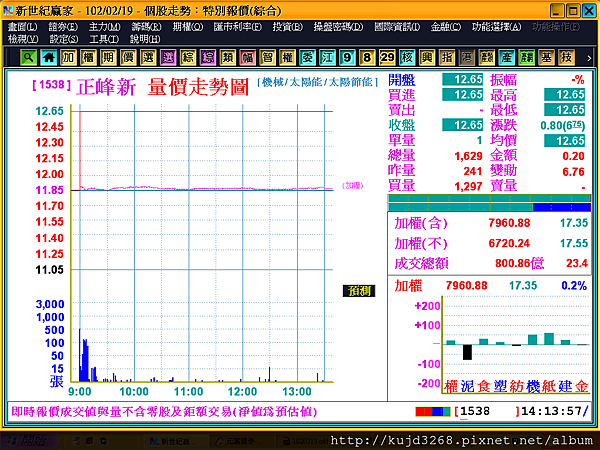This screenshot has width=600, height=450.
Task: Select the 金 finance sector label
Action: (x=582, y=386)
